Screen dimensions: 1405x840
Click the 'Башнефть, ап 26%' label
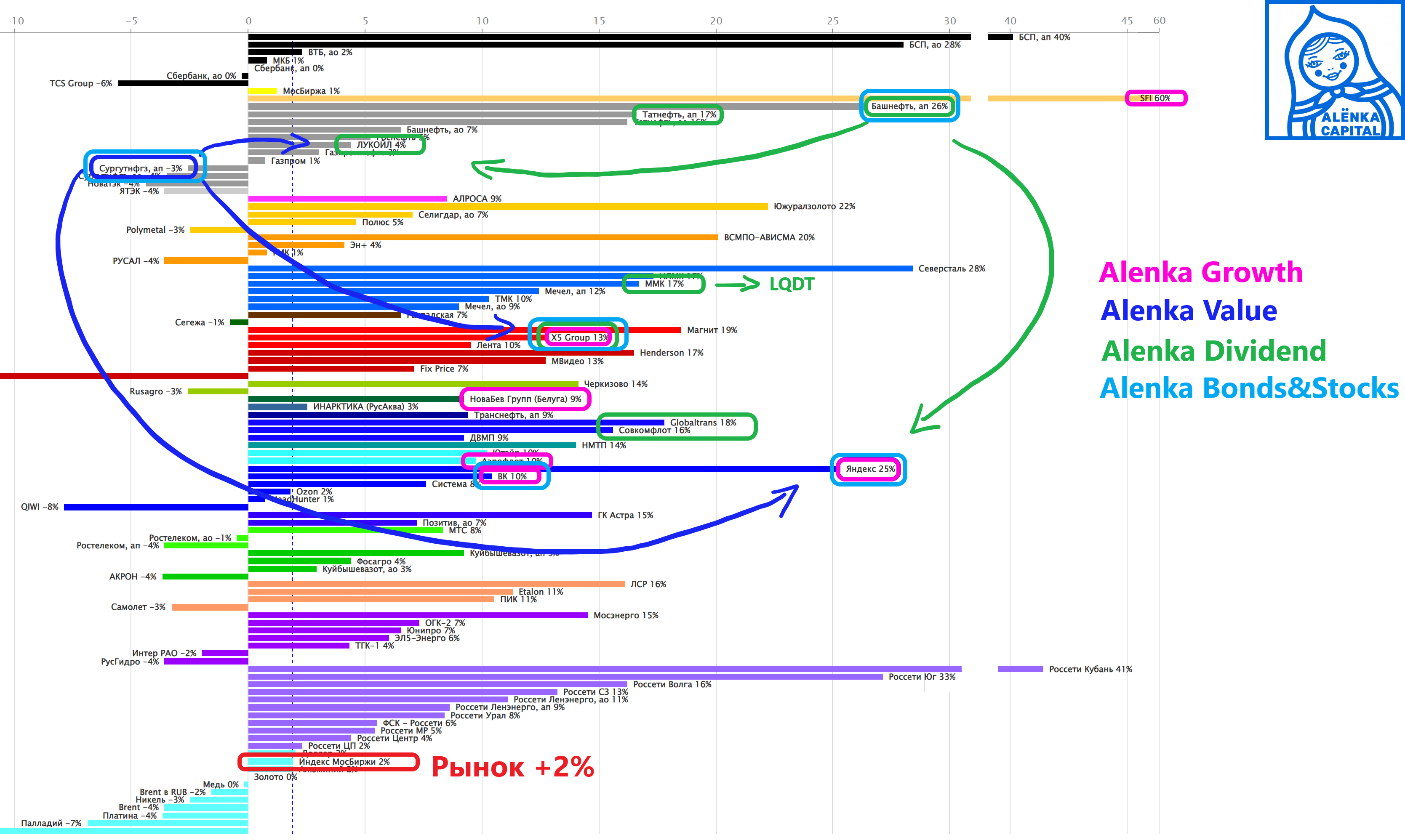[x=909, y=106]
